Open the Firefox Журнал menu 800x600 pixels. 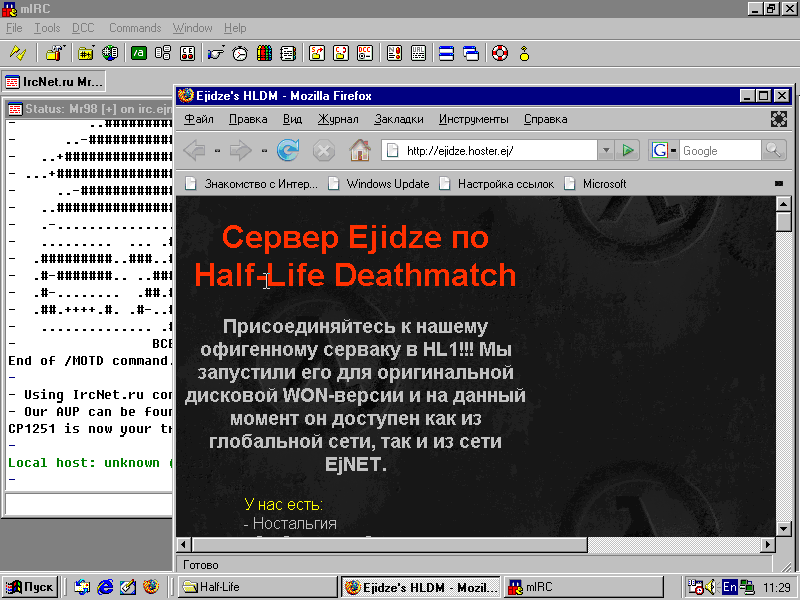tap(338, 119)
